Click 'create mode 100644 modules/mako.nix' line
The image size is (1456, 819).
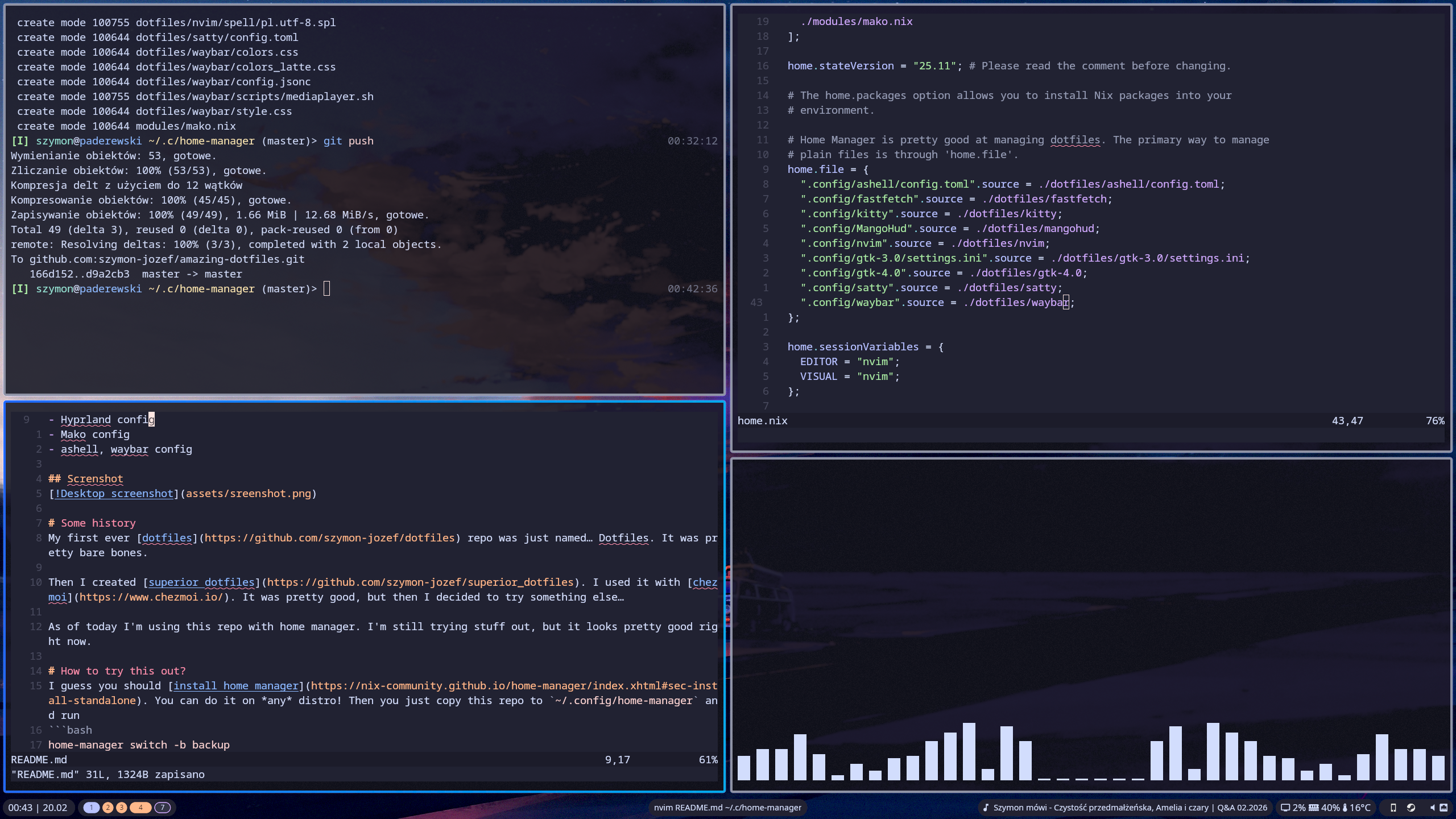pyautogui.click(x=126, y=126)
